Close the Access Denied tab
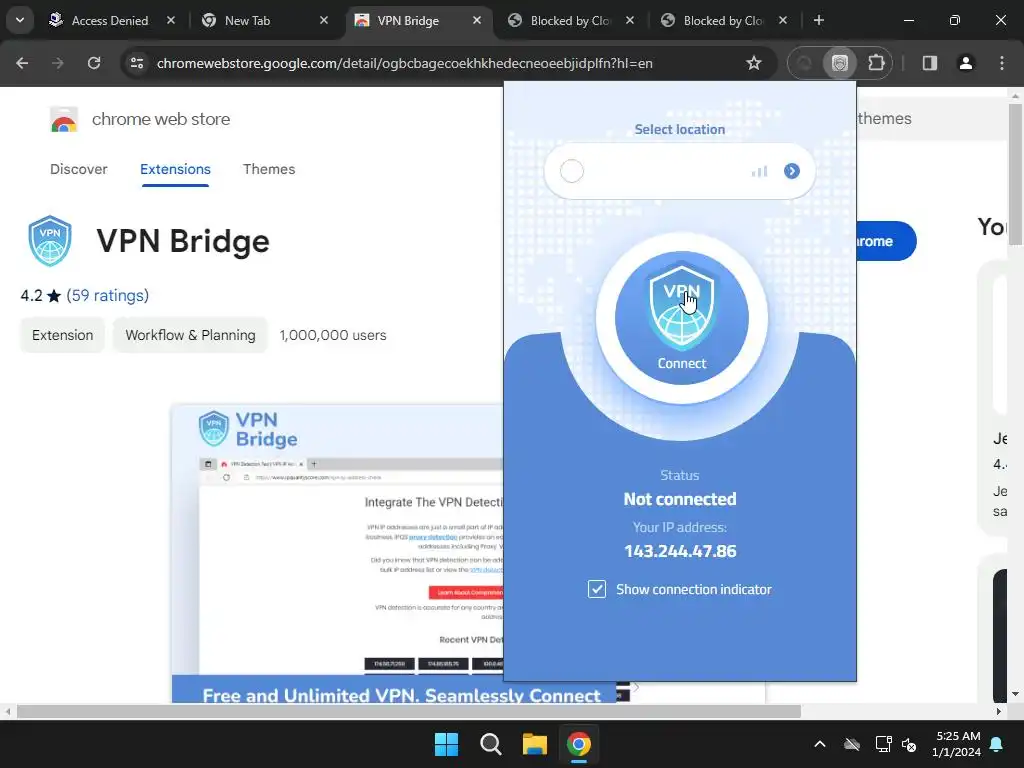1024x768 pixels. [171, 20]
